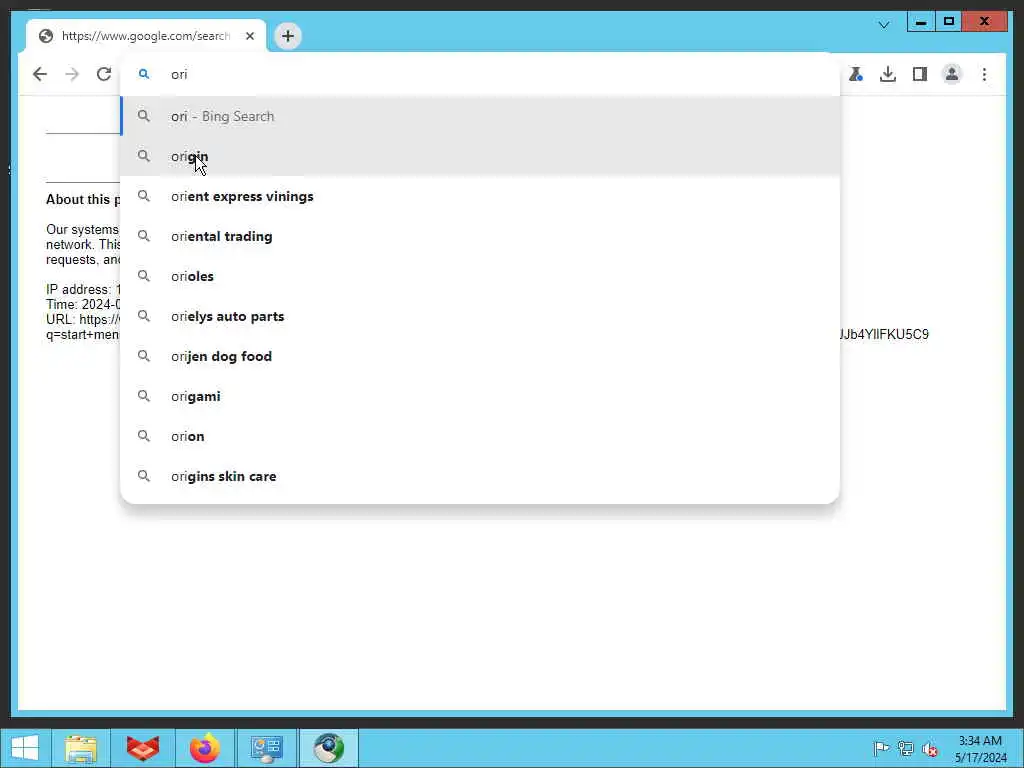Open the Windows Start menu
The width and height of the screenshot is (1024, 768).
25,748
